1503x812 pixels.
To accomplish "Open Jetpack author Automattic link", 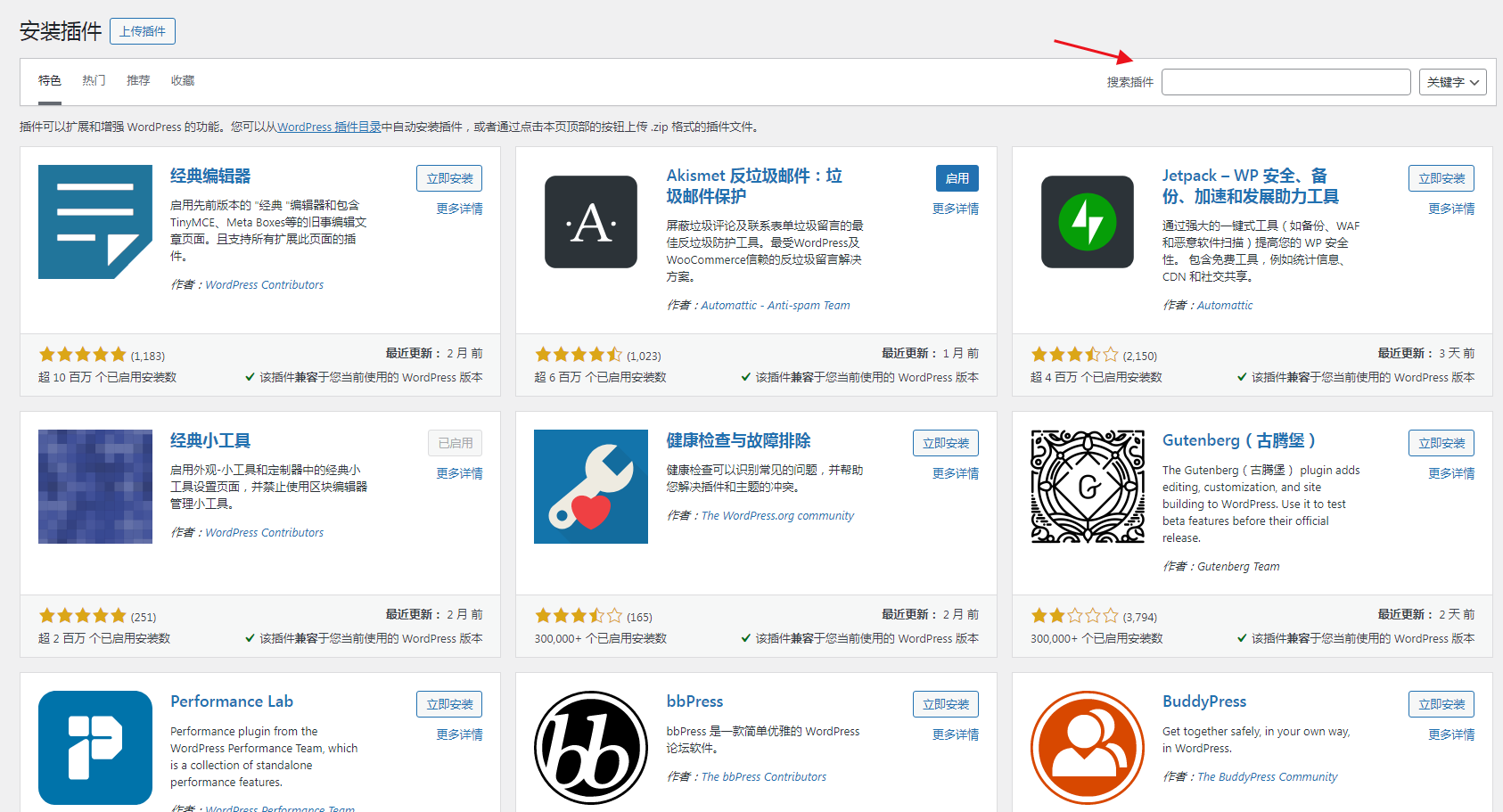I will tap(1225, 306).
